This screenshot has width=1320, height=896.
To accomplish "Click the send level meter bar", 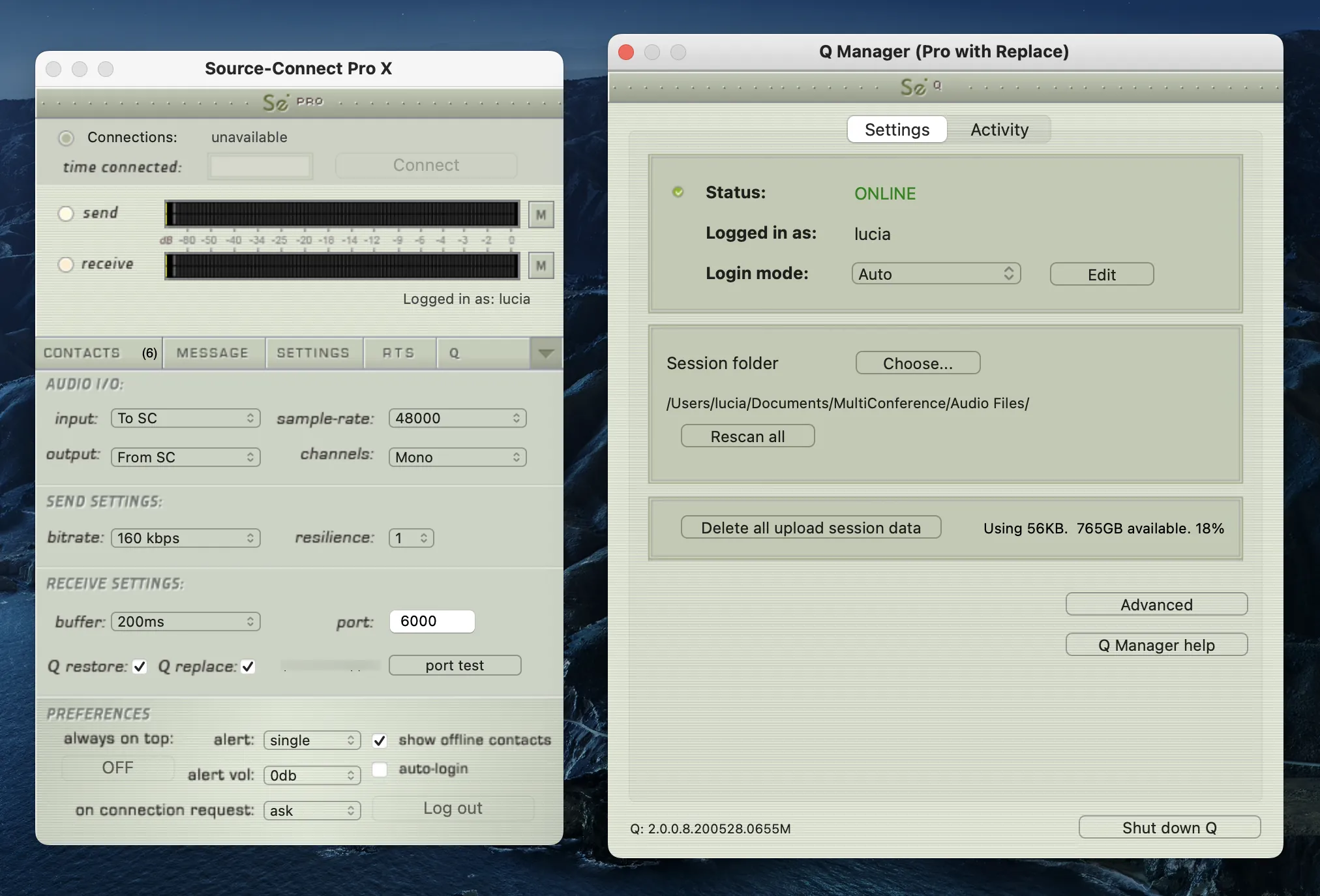I will [342, 214].
